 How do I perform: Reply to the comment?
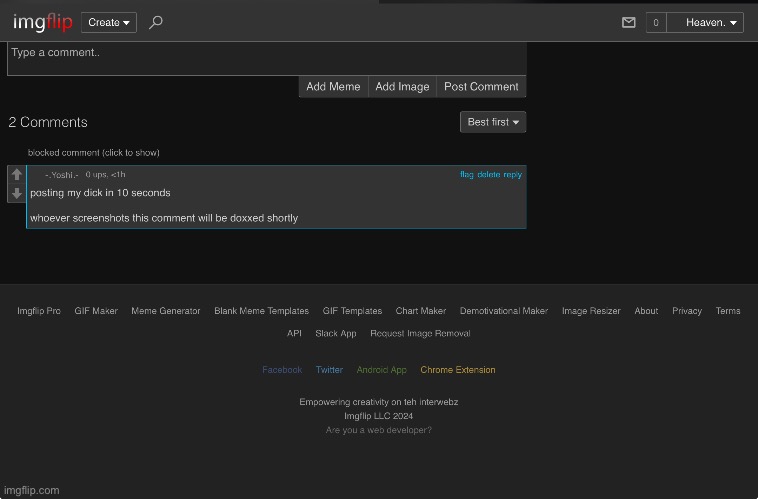pyautogui.click(x=512, y=175)
